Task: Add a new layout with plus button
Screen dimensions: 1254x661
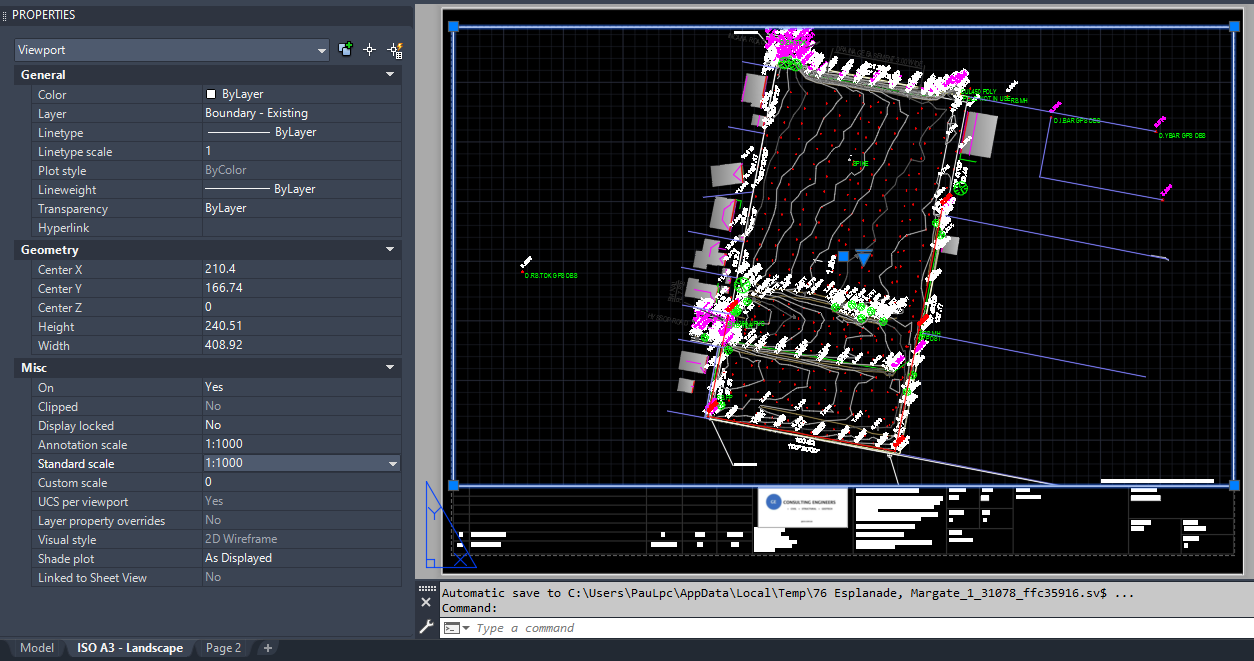Action: point(267,648)
